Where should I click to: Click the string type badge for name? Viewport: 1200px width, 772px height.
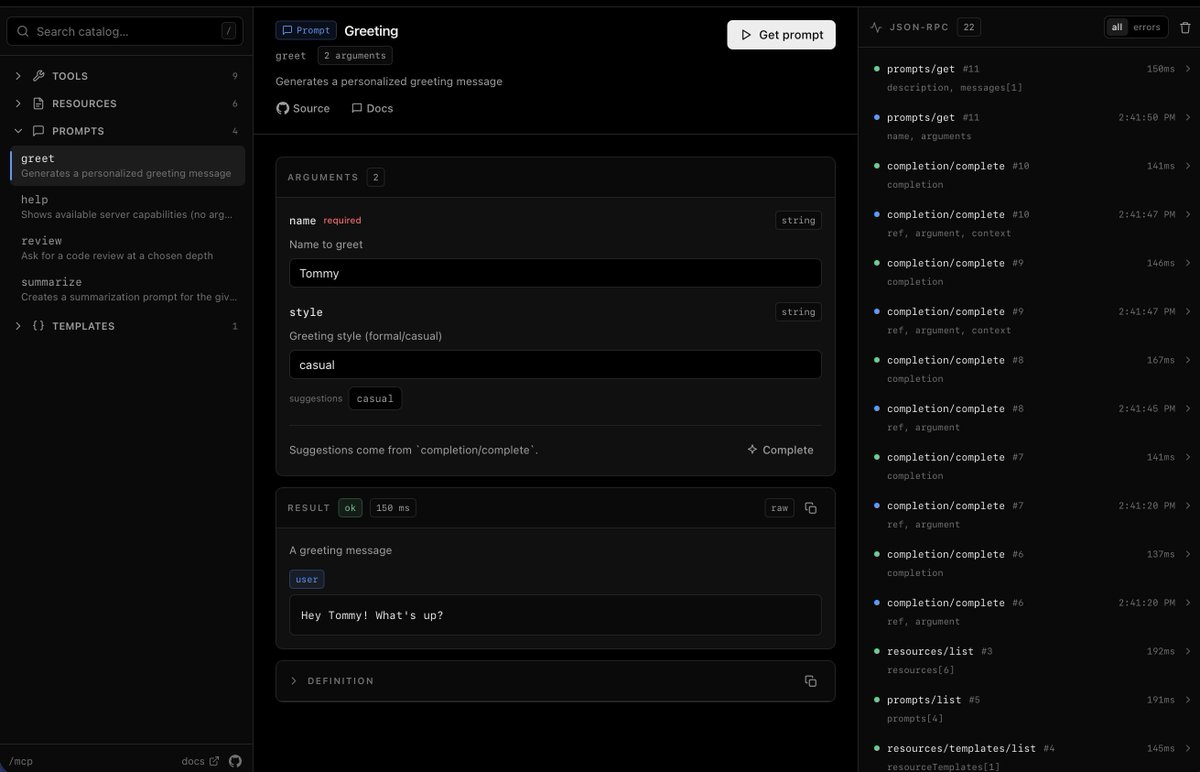(x=798, y=220)
